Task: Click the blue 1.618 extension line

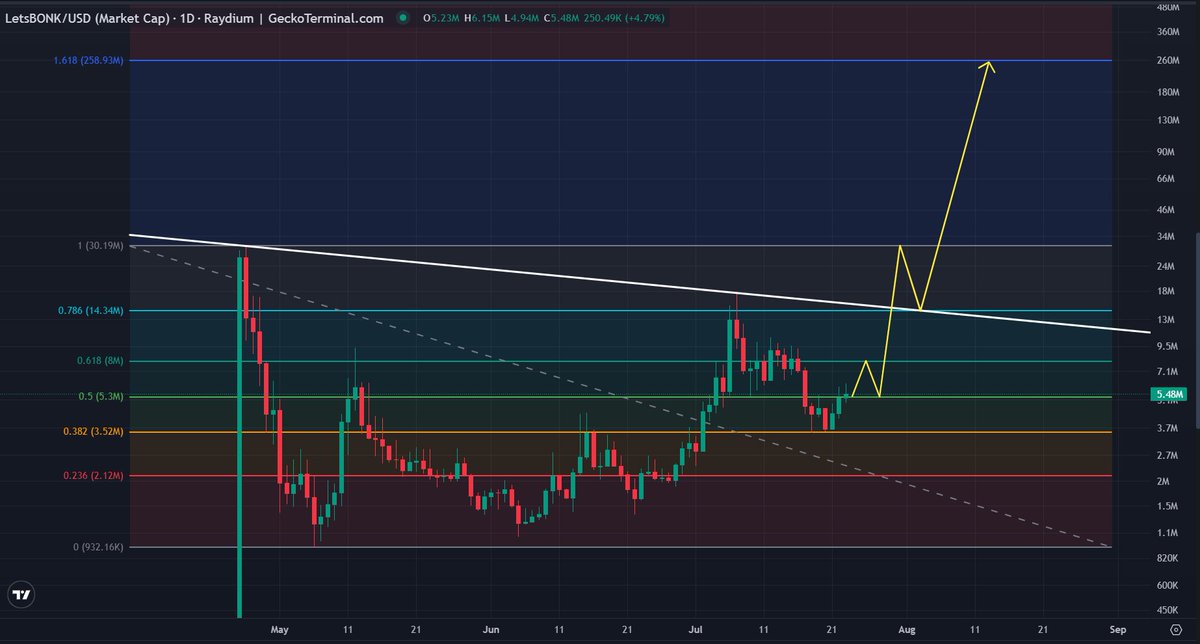Action: click(x=600, y=61)
